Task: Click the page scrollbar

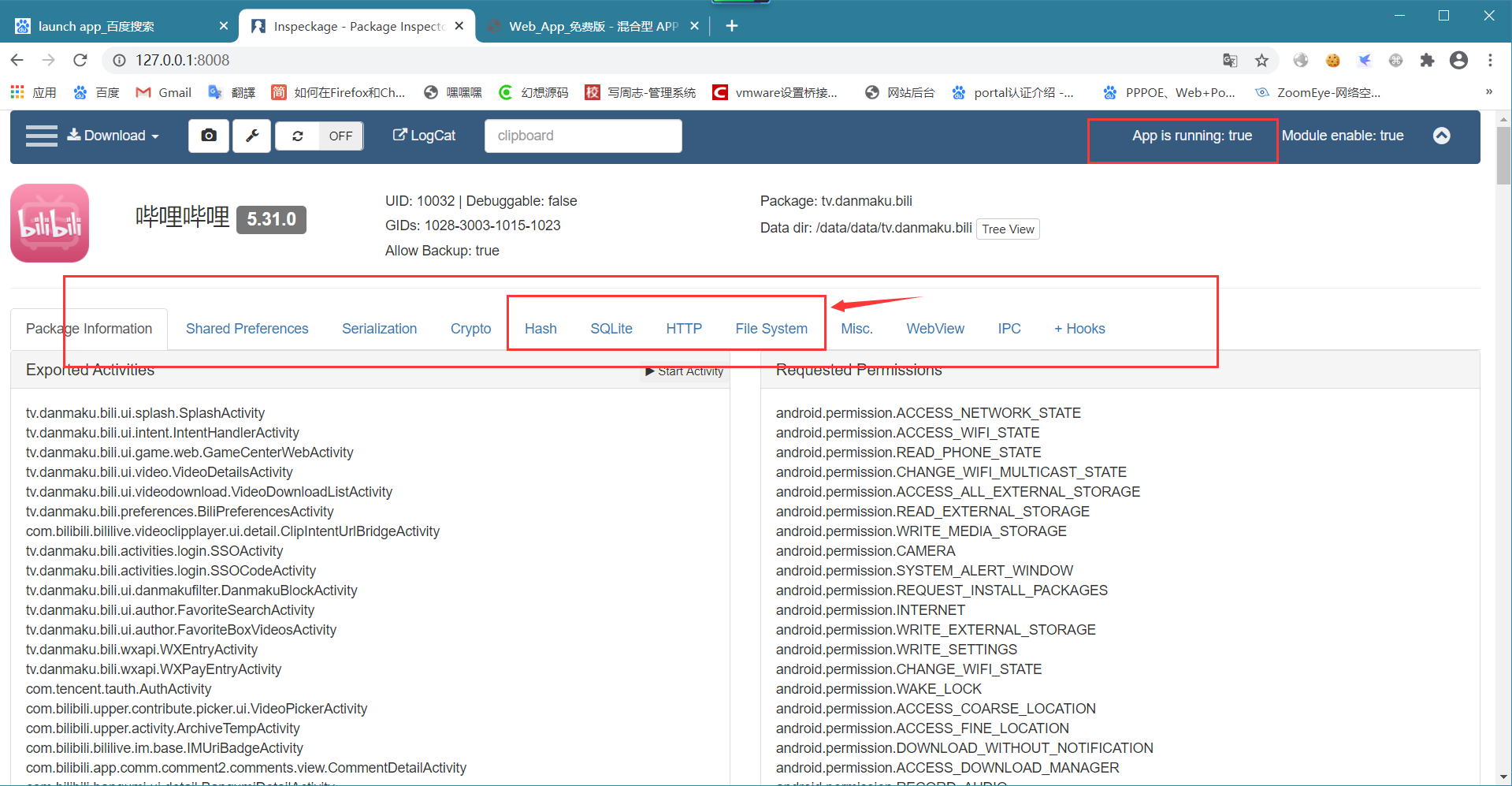Action: click(x=1503, y=155)
